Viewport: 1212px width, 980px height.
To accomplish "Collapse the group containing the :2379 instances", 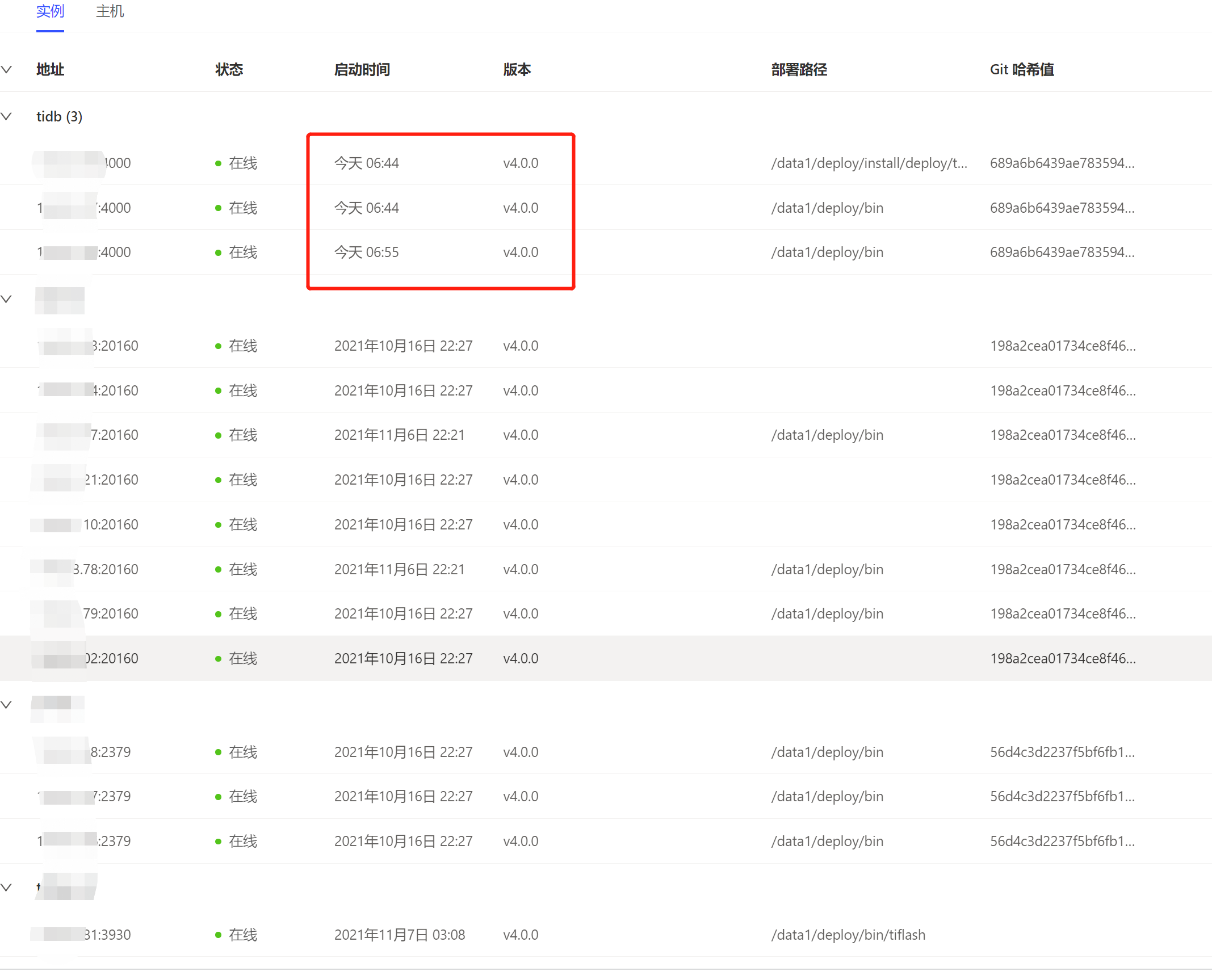I will [x=7, y=705].
